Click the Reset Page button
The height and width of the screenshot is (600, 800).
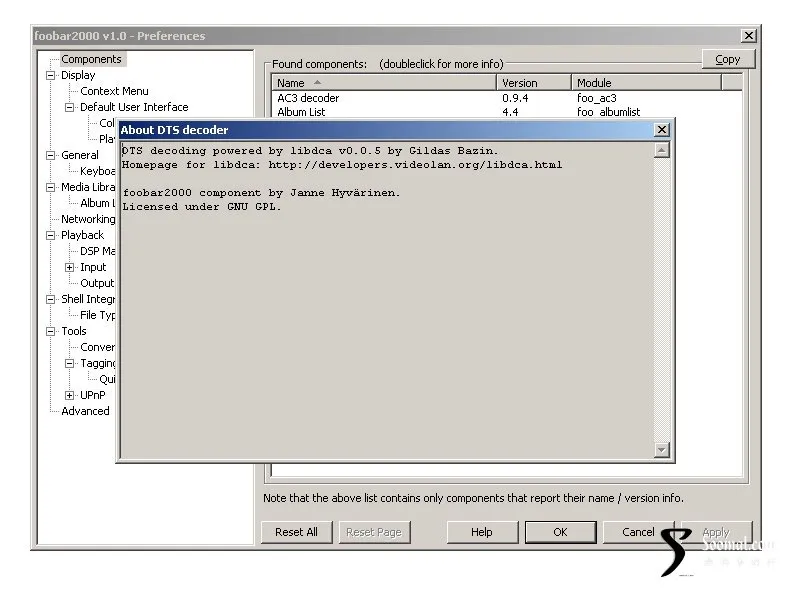374,532
